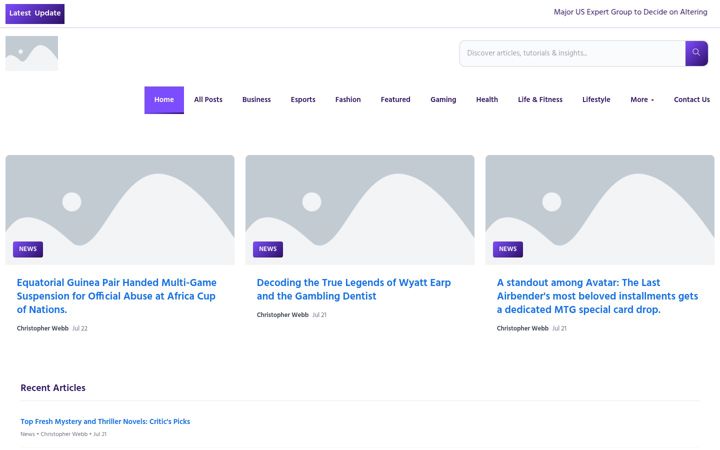Image resolution: width=720 pixels, height=450 pixels.
Task: Click the Latest Update badge
Action: [35, 13]
